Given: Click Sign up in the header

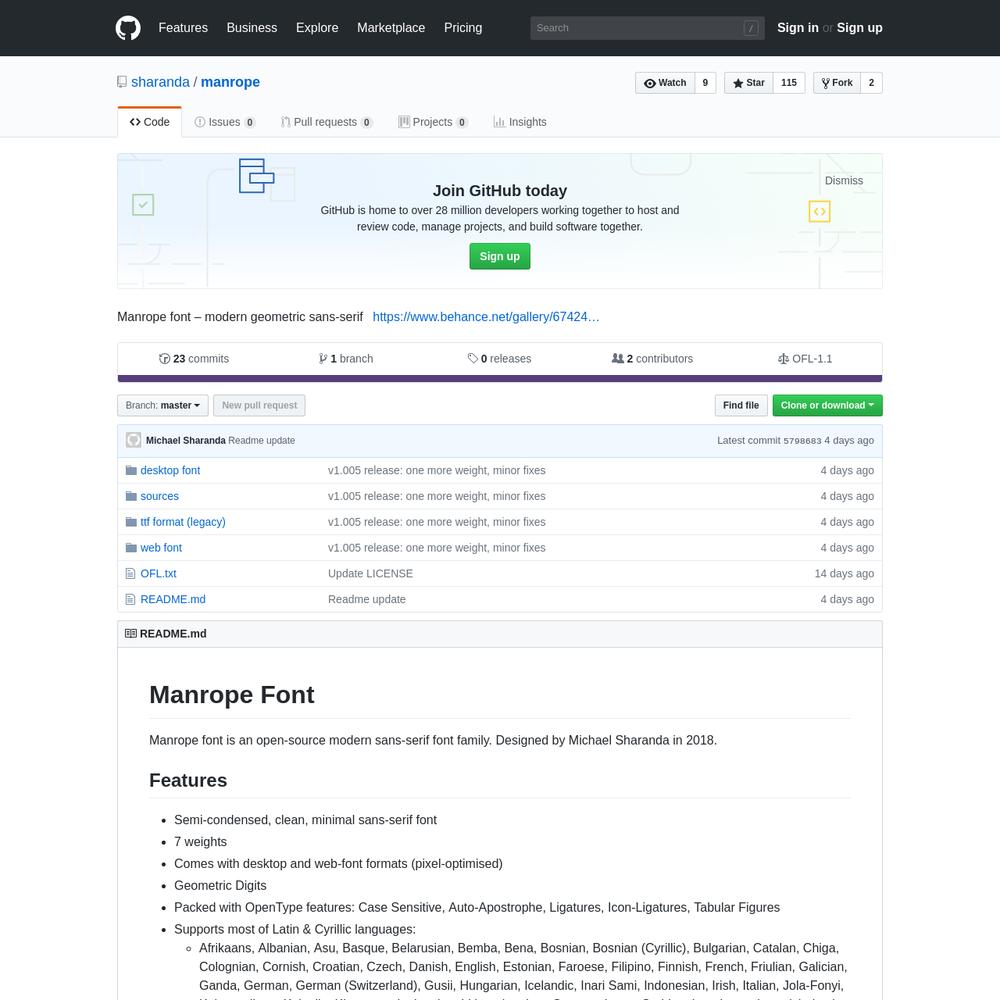Looking at the screenshot, I should pos(860,28).
